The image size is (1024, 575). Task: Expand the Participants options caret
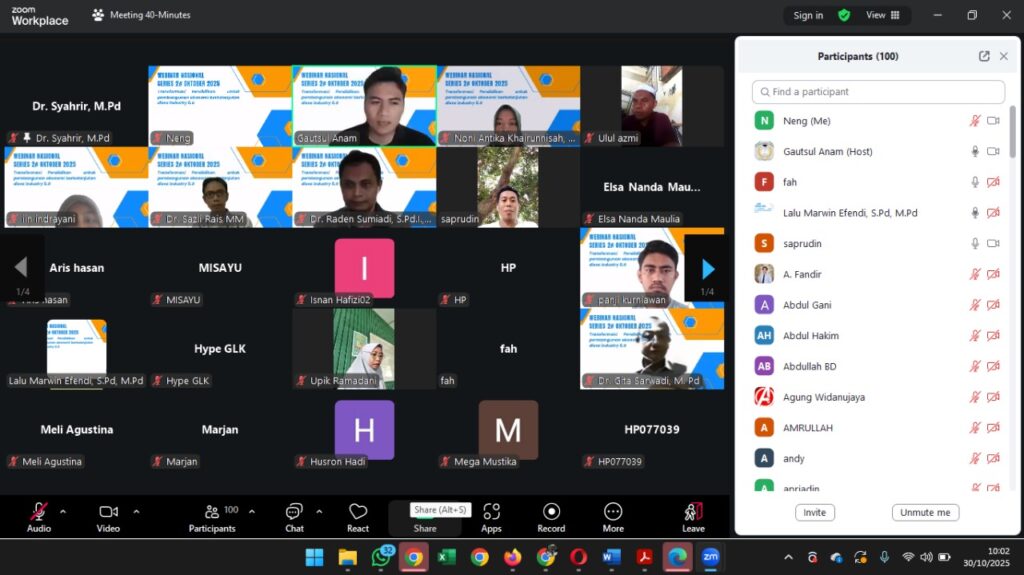[251, 511]
